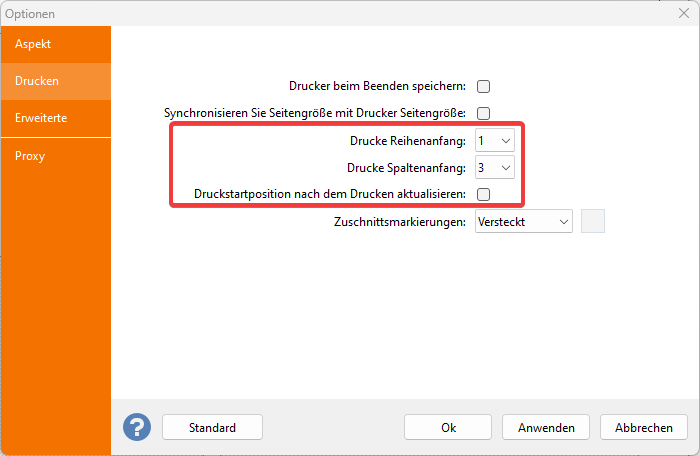Click the 'Drucke Reihenanfang:' label text
Image resolution: width=700 pixels, height=456 pixels.
coord(408,141)
